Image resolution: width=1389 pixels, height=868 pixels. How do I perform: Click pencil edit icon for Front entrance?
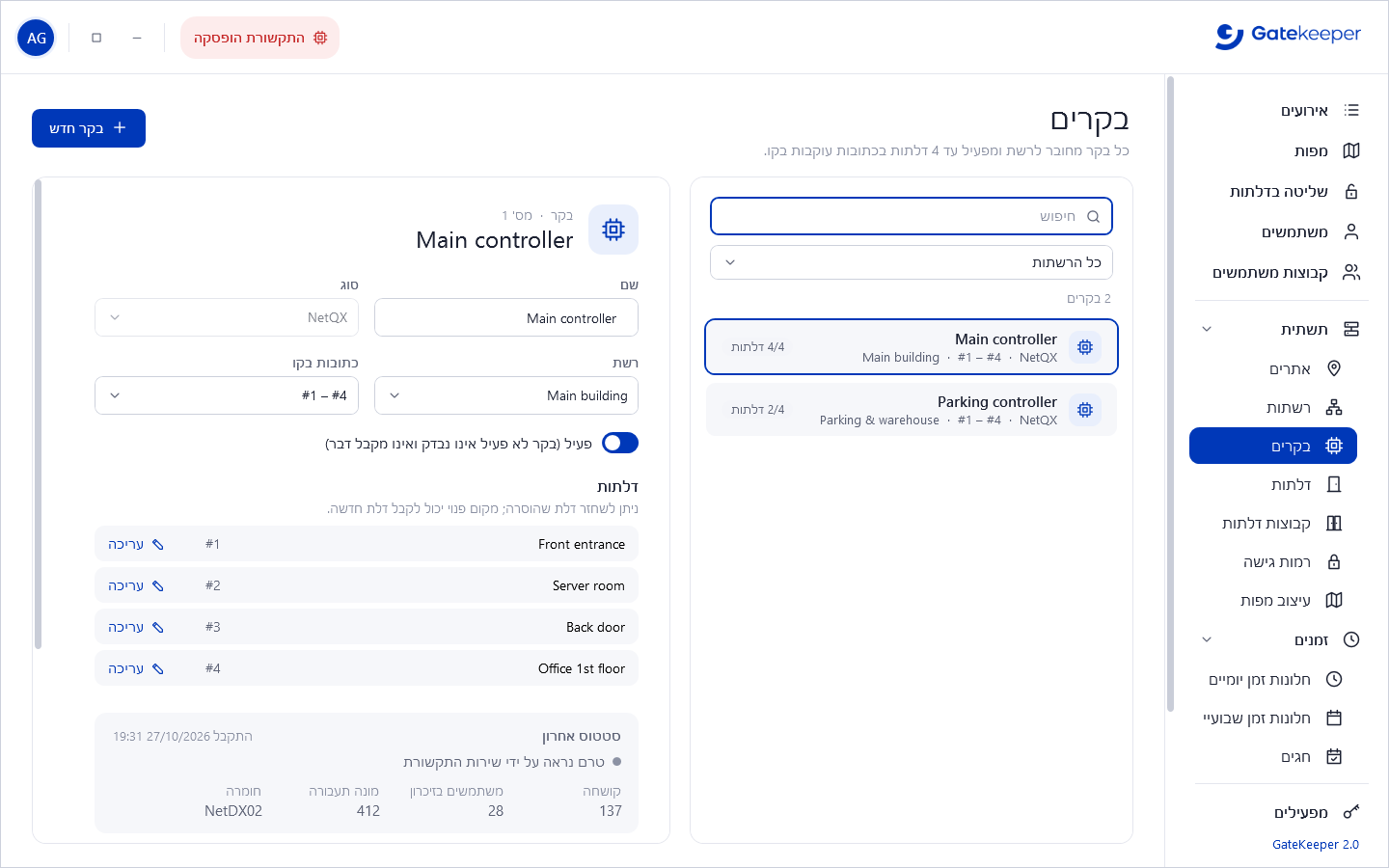point(158,544)
